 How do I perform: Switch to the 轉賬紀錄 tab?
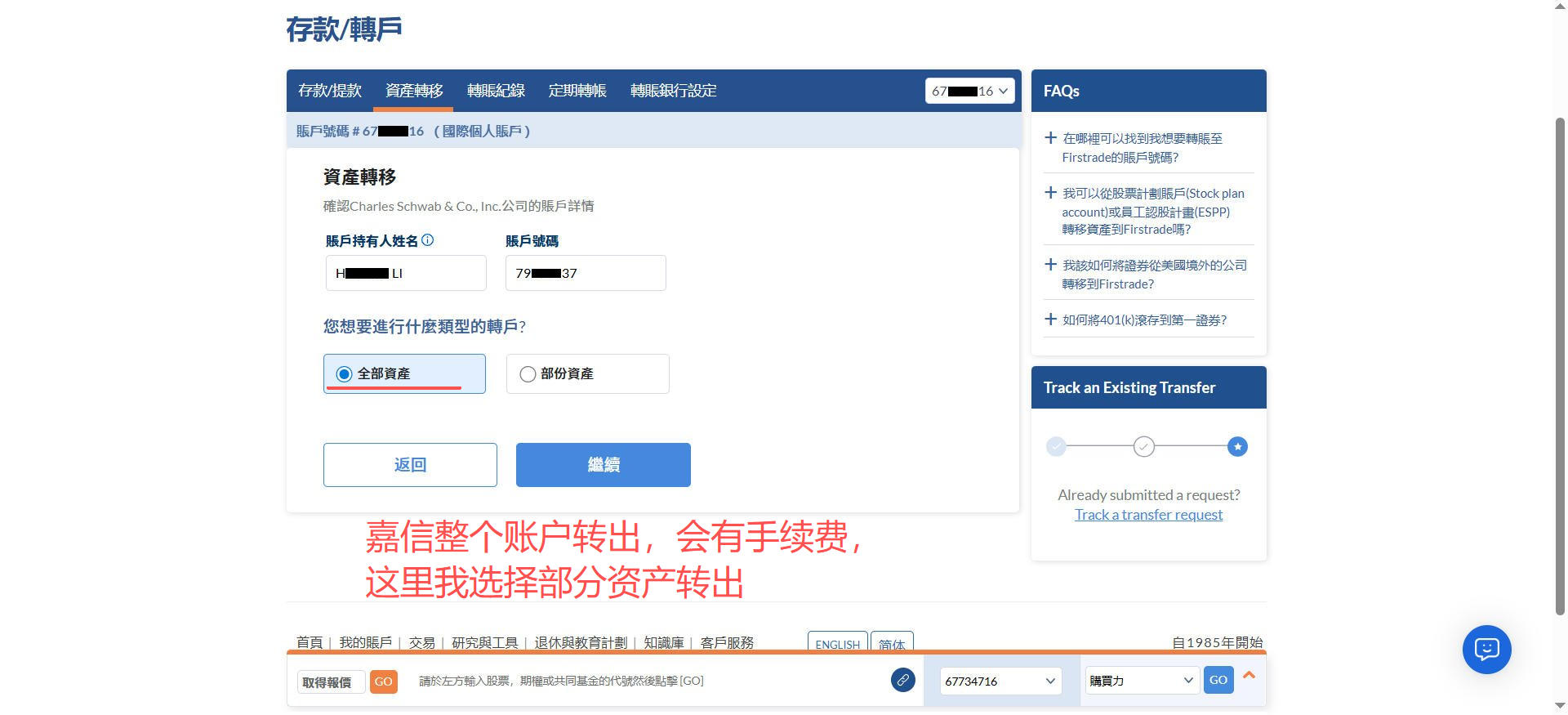click(496, 91)
